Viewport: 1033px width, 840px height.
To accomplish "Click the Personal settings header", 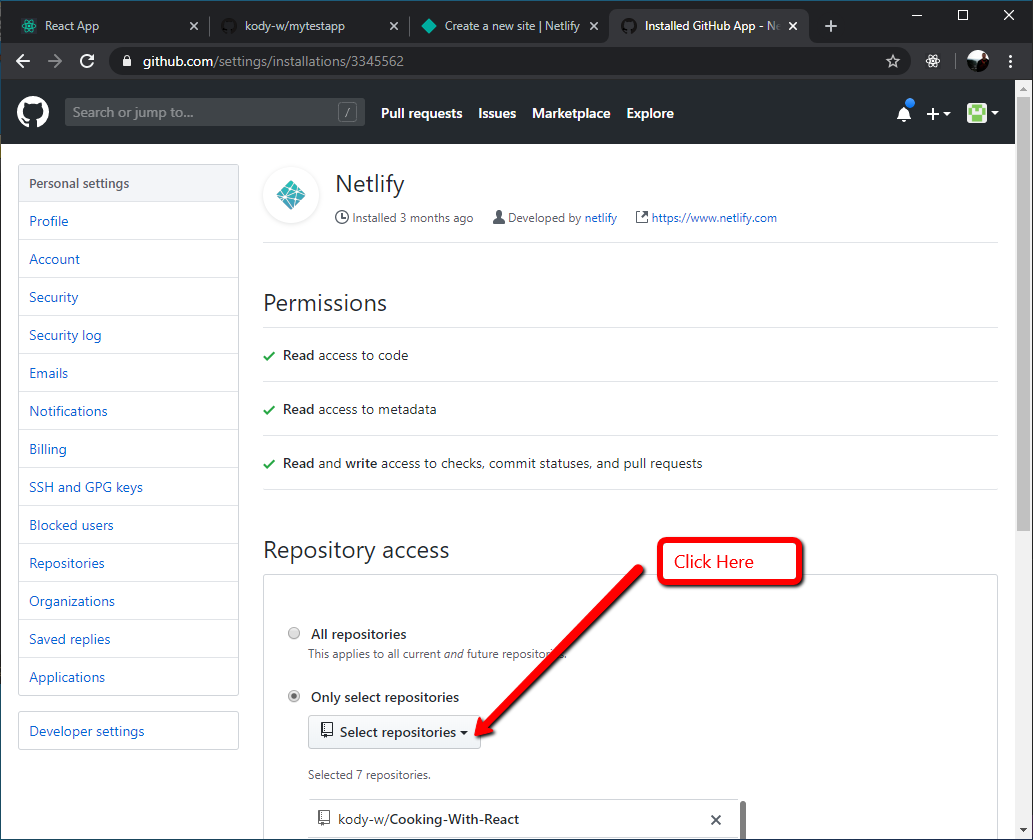I will tap(128, 183).
